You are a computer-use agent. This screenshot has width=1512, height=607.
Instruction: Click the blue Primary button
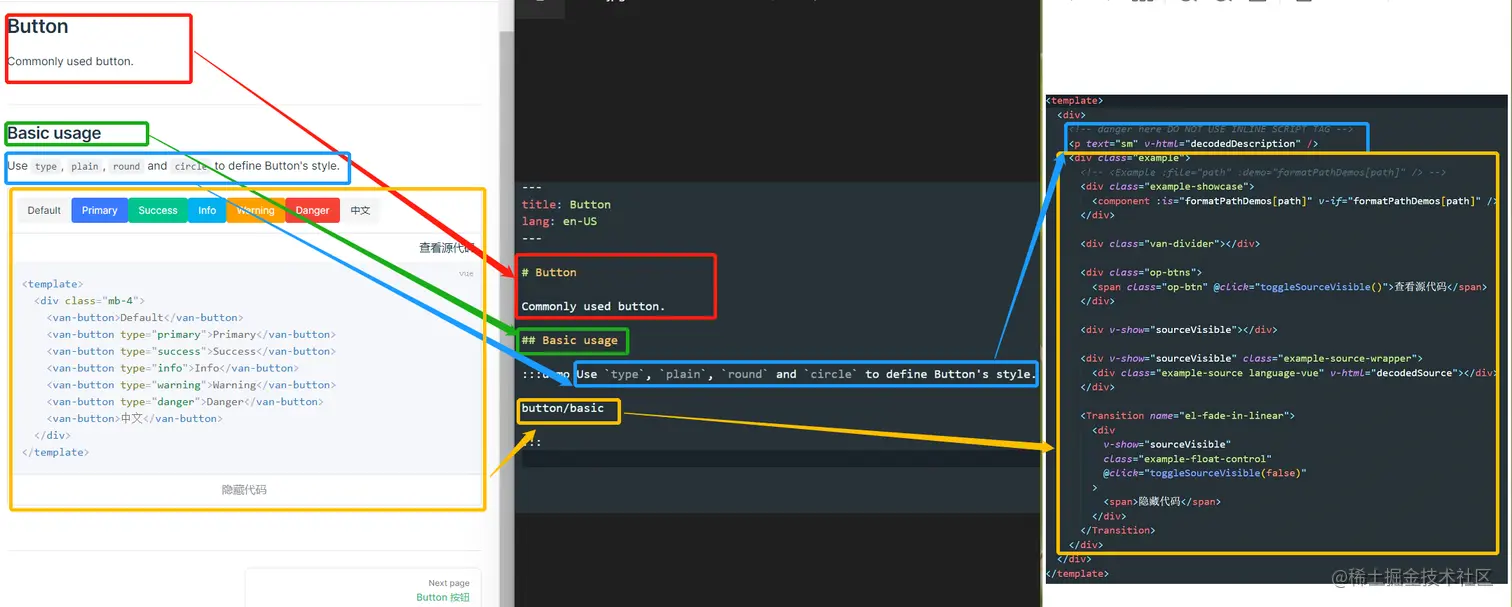(x=99, y=211)
